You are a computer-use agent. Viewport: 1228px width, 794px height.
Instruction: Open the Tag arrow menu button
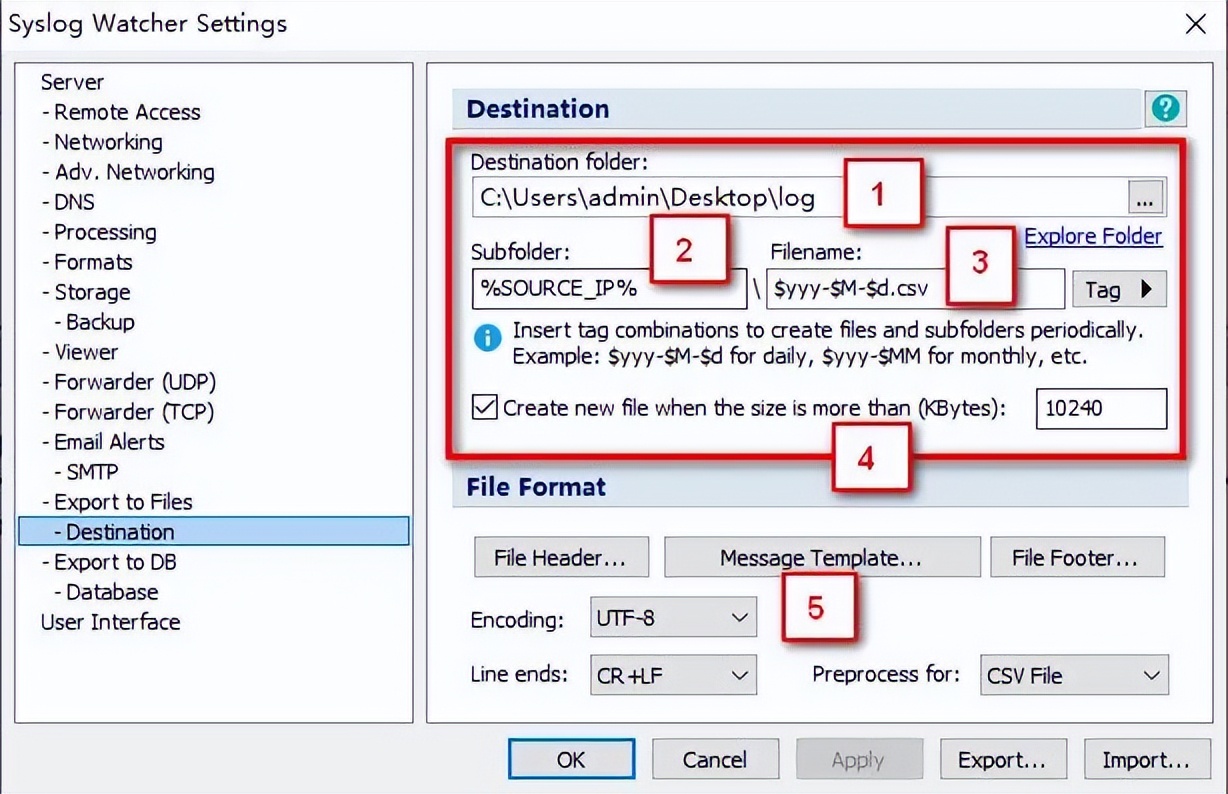click(x=1119, y=290)
